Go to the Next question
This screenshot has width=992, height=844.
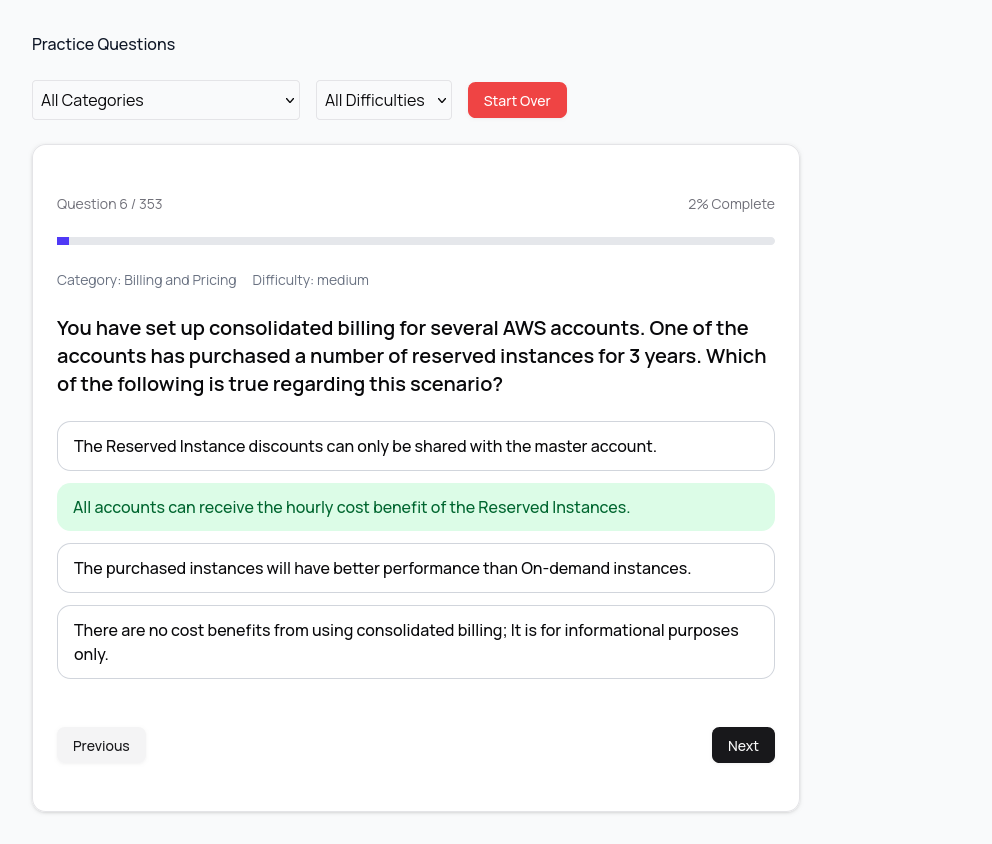click(743, 745)
